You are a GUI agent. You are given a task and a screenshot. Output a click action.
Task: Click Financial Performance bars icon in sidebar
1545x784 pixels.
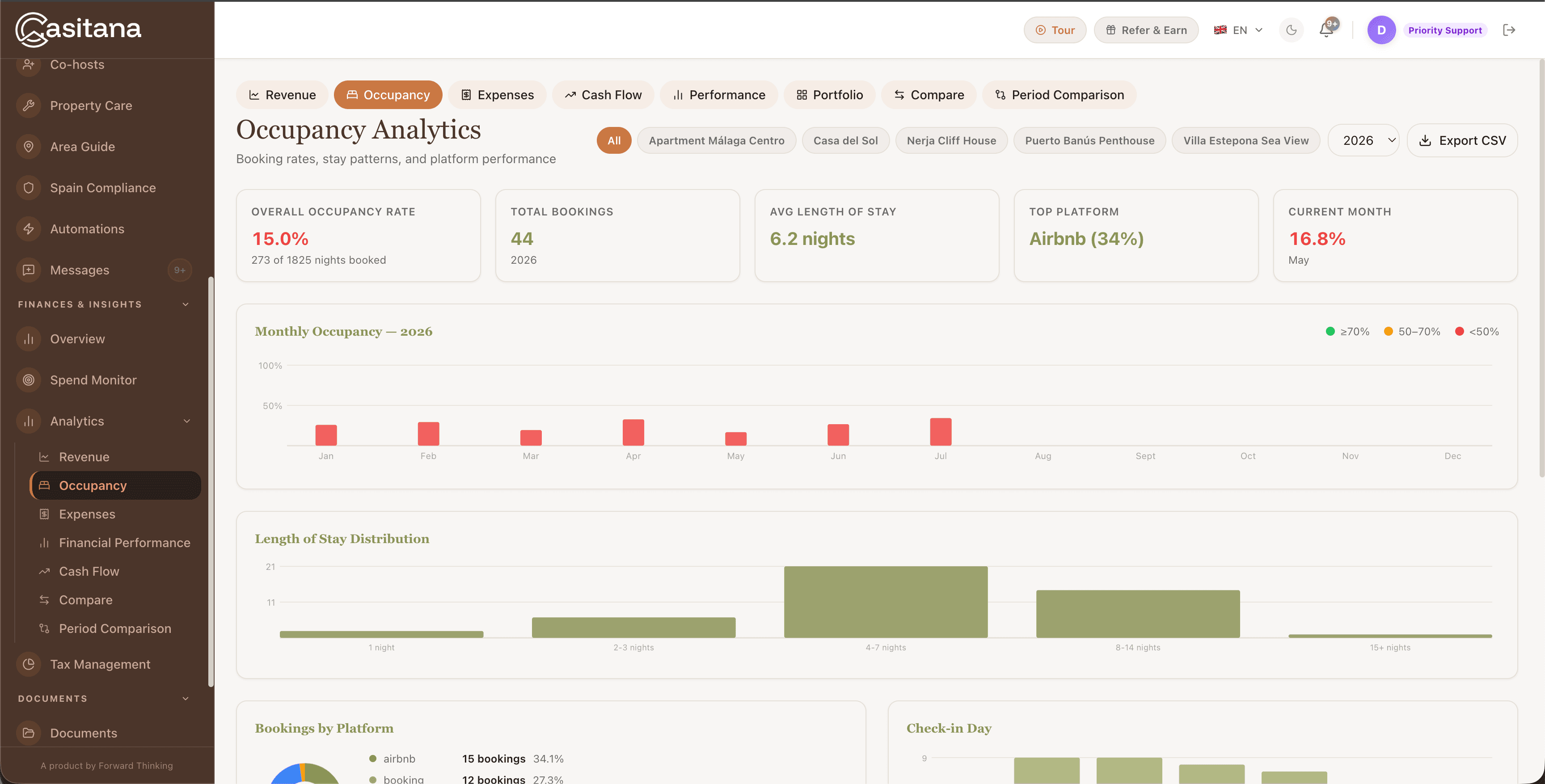[44, 543]
